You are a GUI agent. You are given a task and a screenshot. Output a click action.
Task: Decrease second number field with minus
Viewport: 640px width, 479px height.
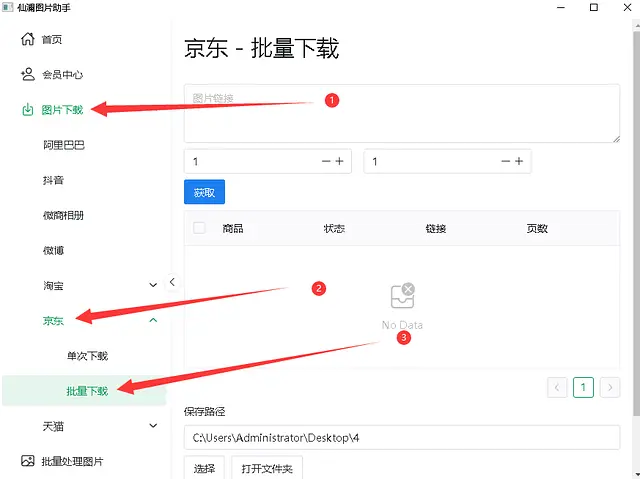pyautogui.click(x=505, y=161)
